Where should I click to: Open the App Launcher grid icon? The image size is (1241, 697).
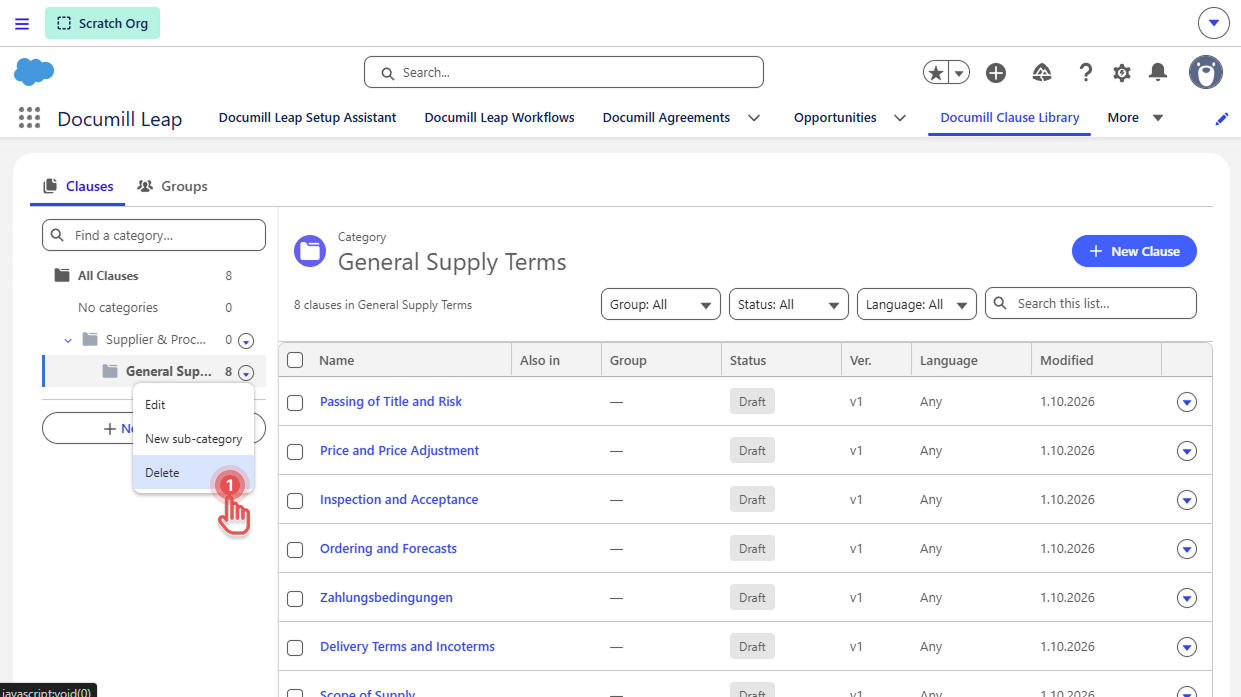click(x=30, y=118)
